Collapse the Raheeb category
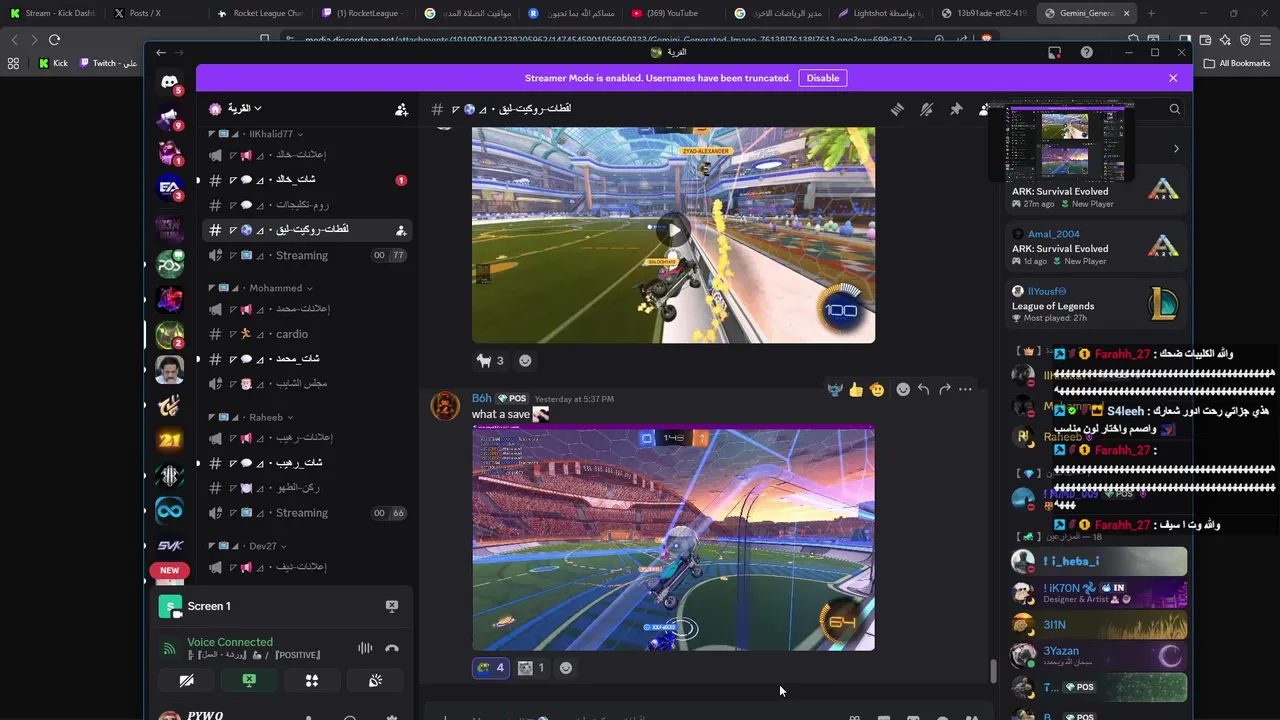1280x720 pixels. click(250, 417)
